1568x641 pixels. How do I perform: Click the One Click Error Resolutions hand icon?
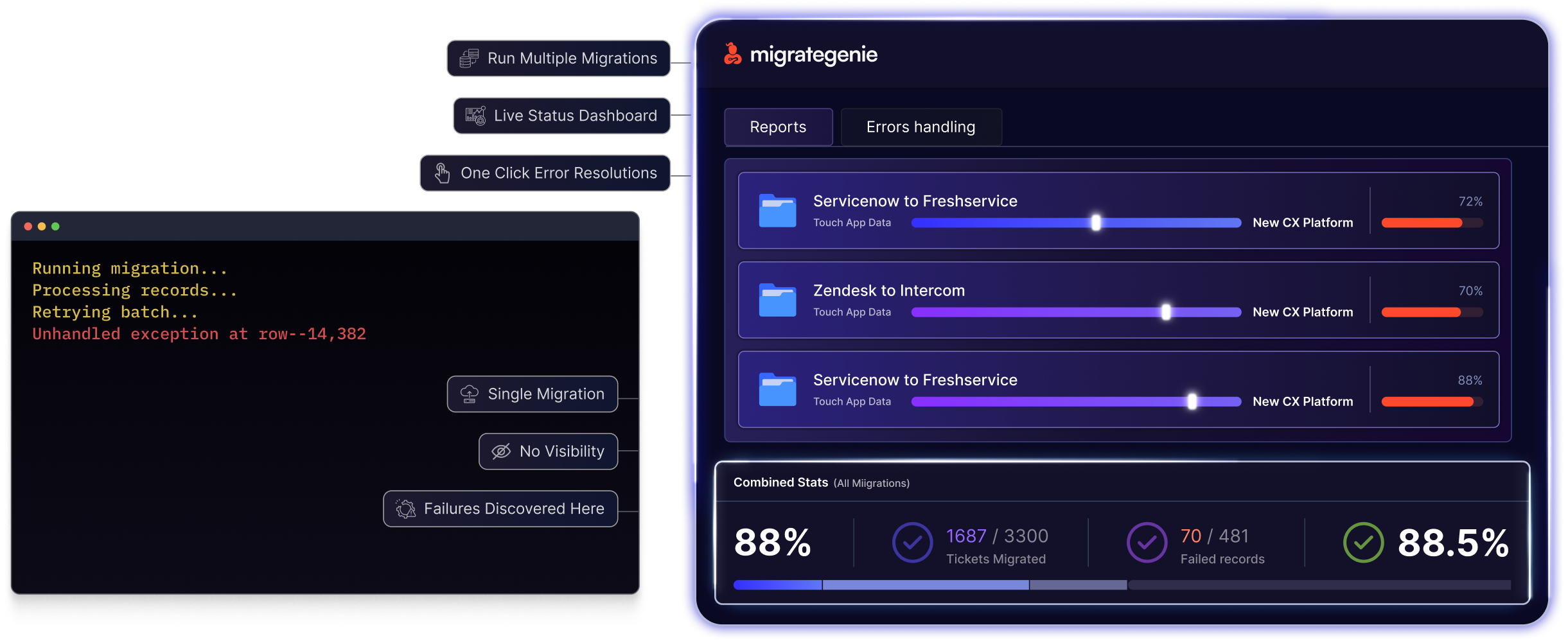click(x=443, y=173)
